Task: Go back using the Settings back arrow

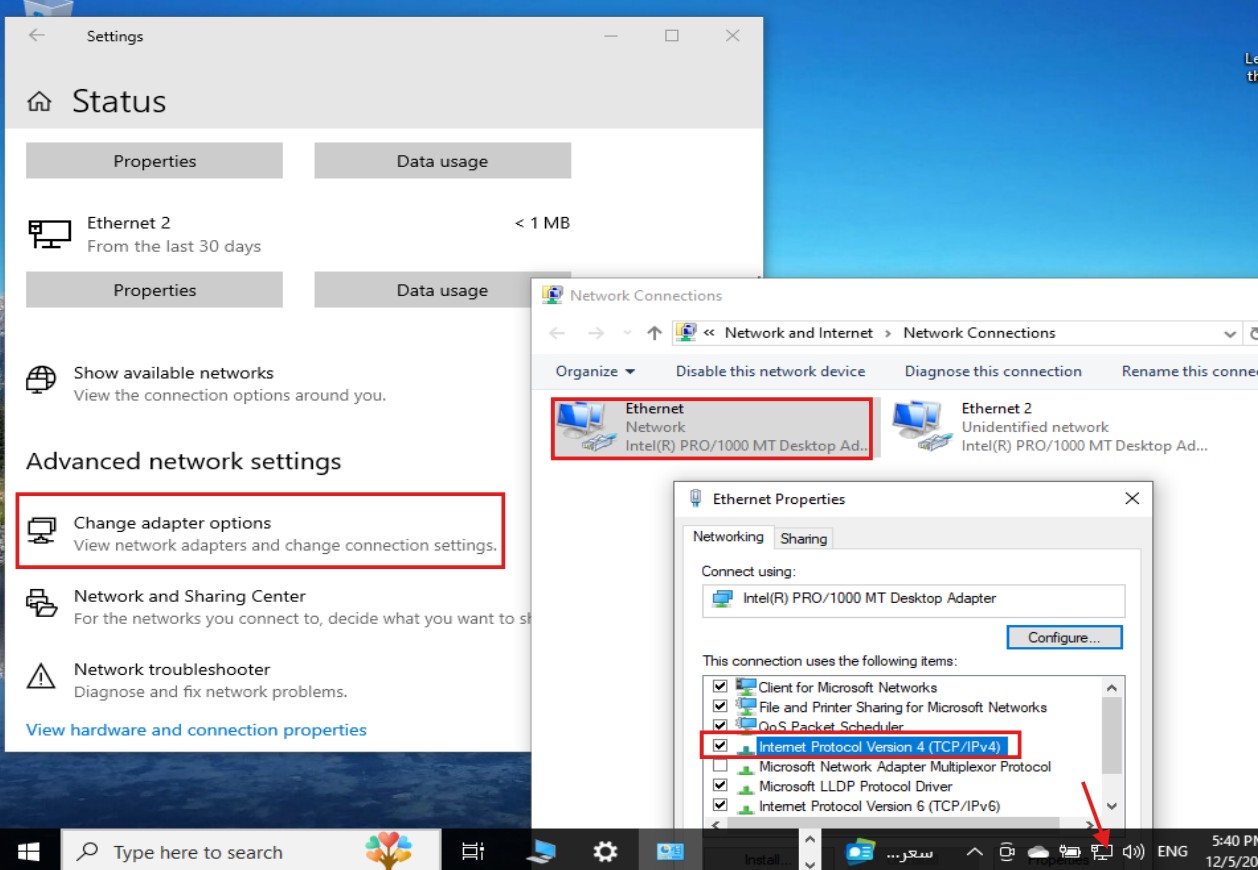Action: tap(37, 35)
